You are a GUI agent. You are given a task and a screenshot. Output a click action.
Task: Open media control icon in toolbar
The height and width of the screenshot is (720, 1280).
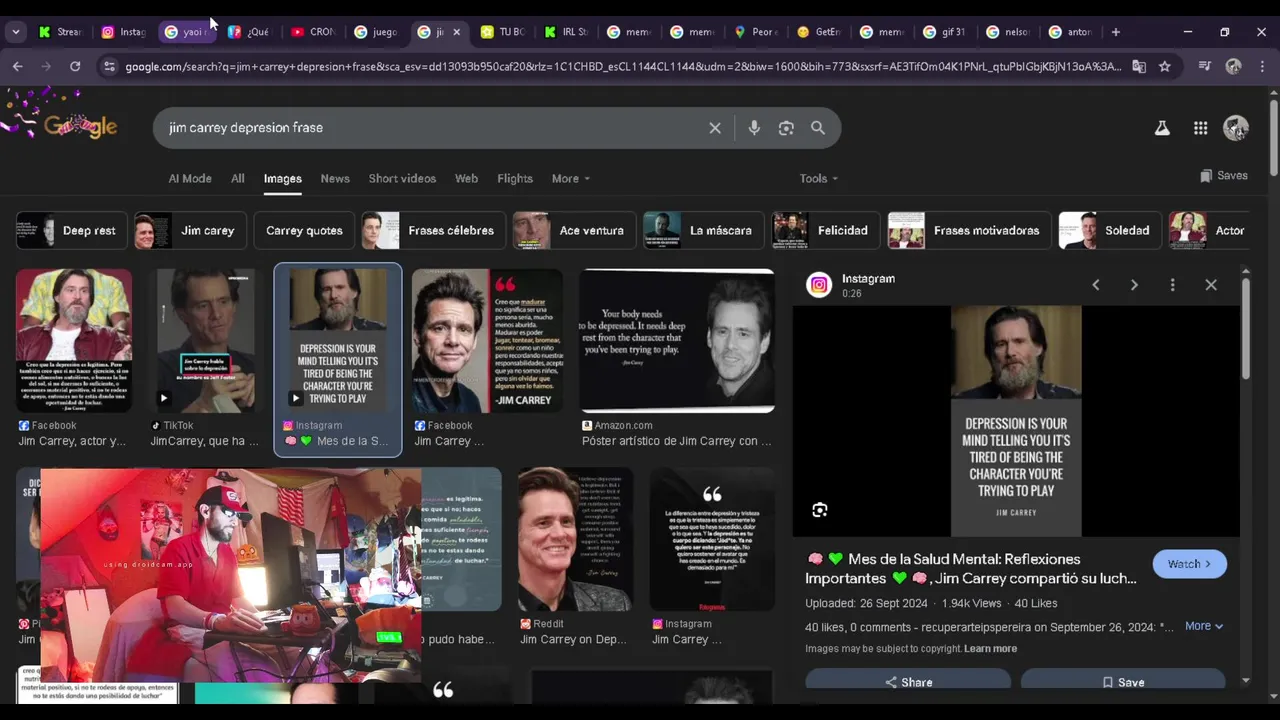[1205, 66]
